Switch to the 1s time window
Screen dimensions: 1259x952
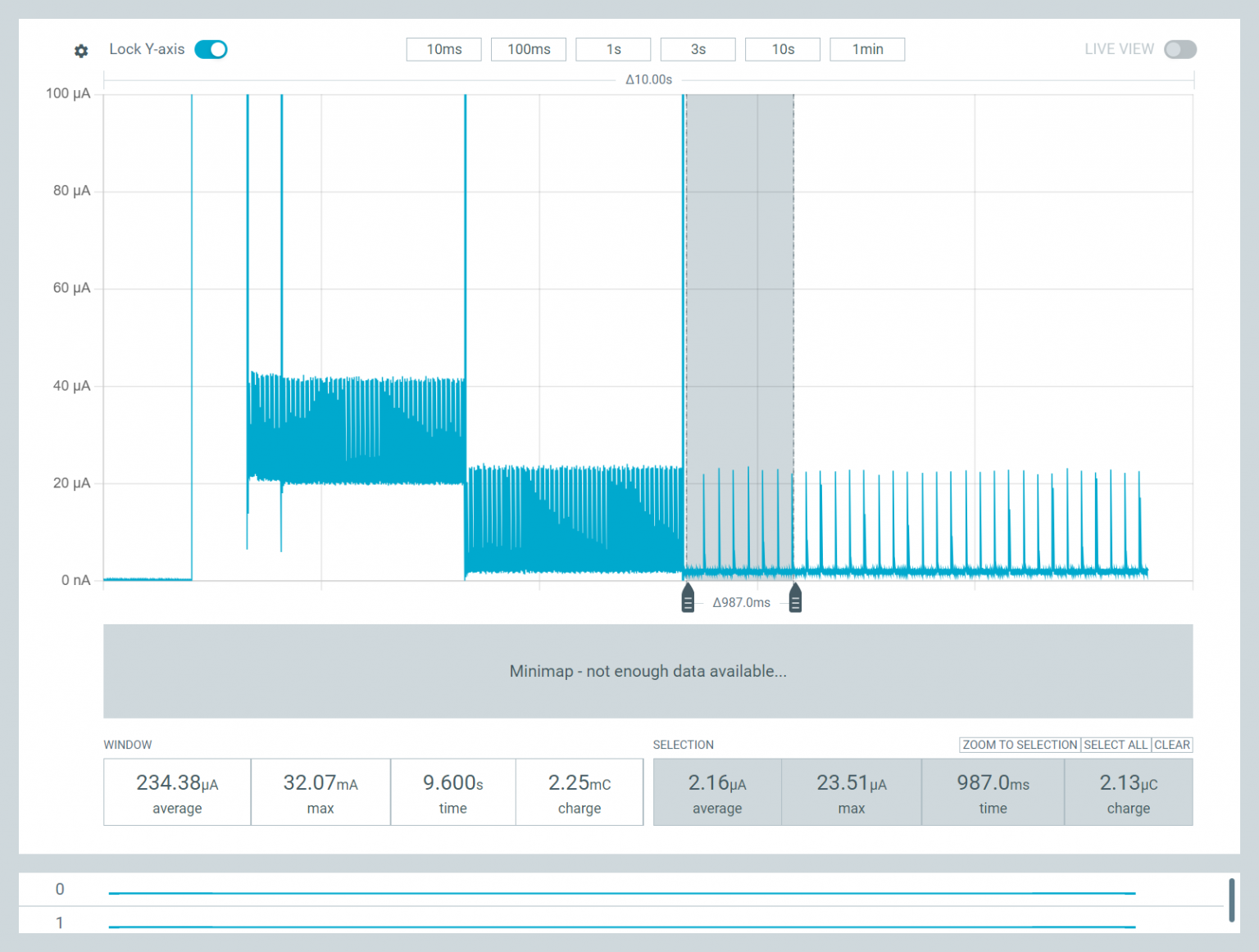coord(613,49)
